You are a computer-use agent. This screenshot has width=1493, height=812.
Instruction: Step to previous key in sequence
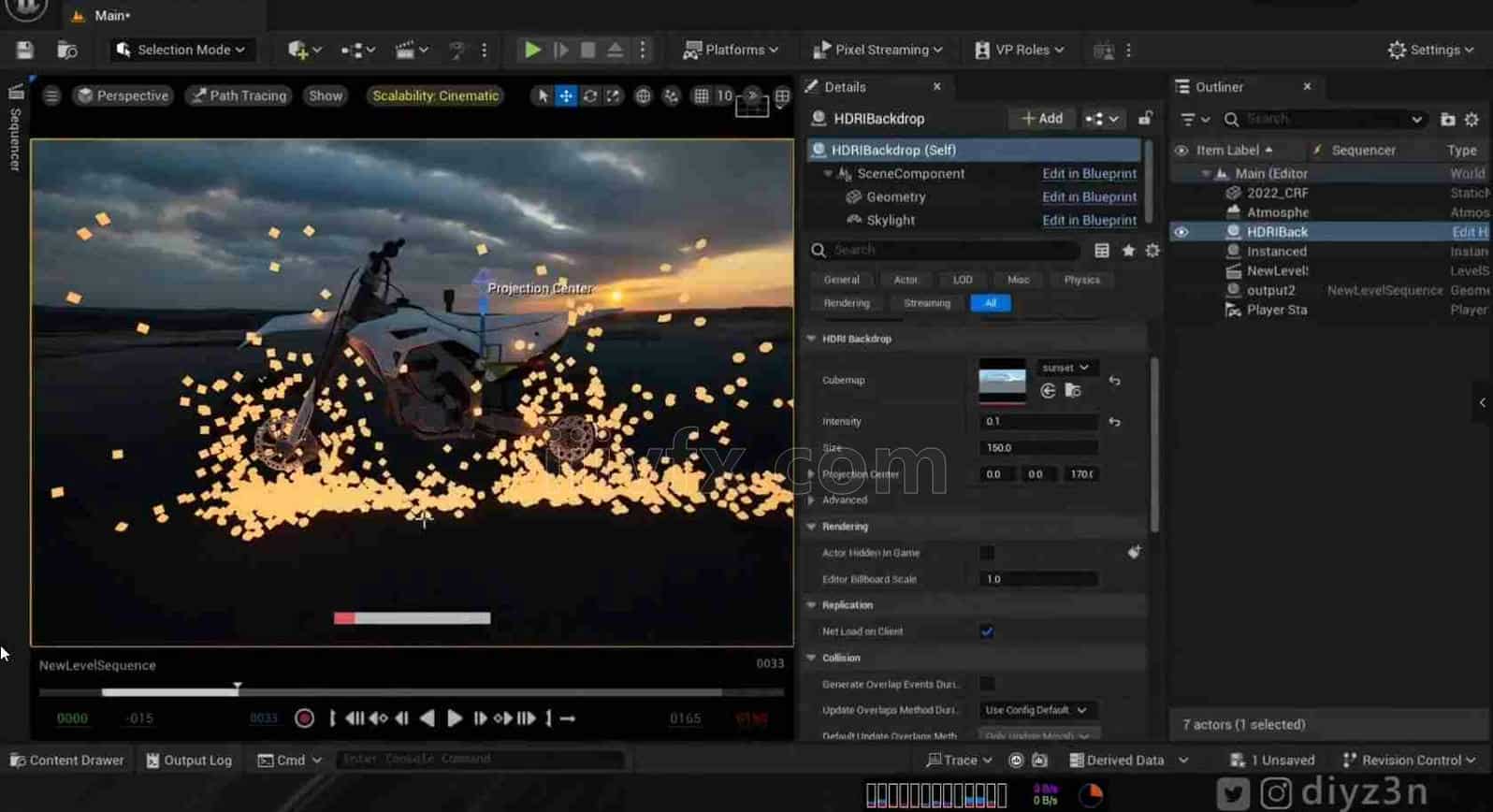coord(378,718)
